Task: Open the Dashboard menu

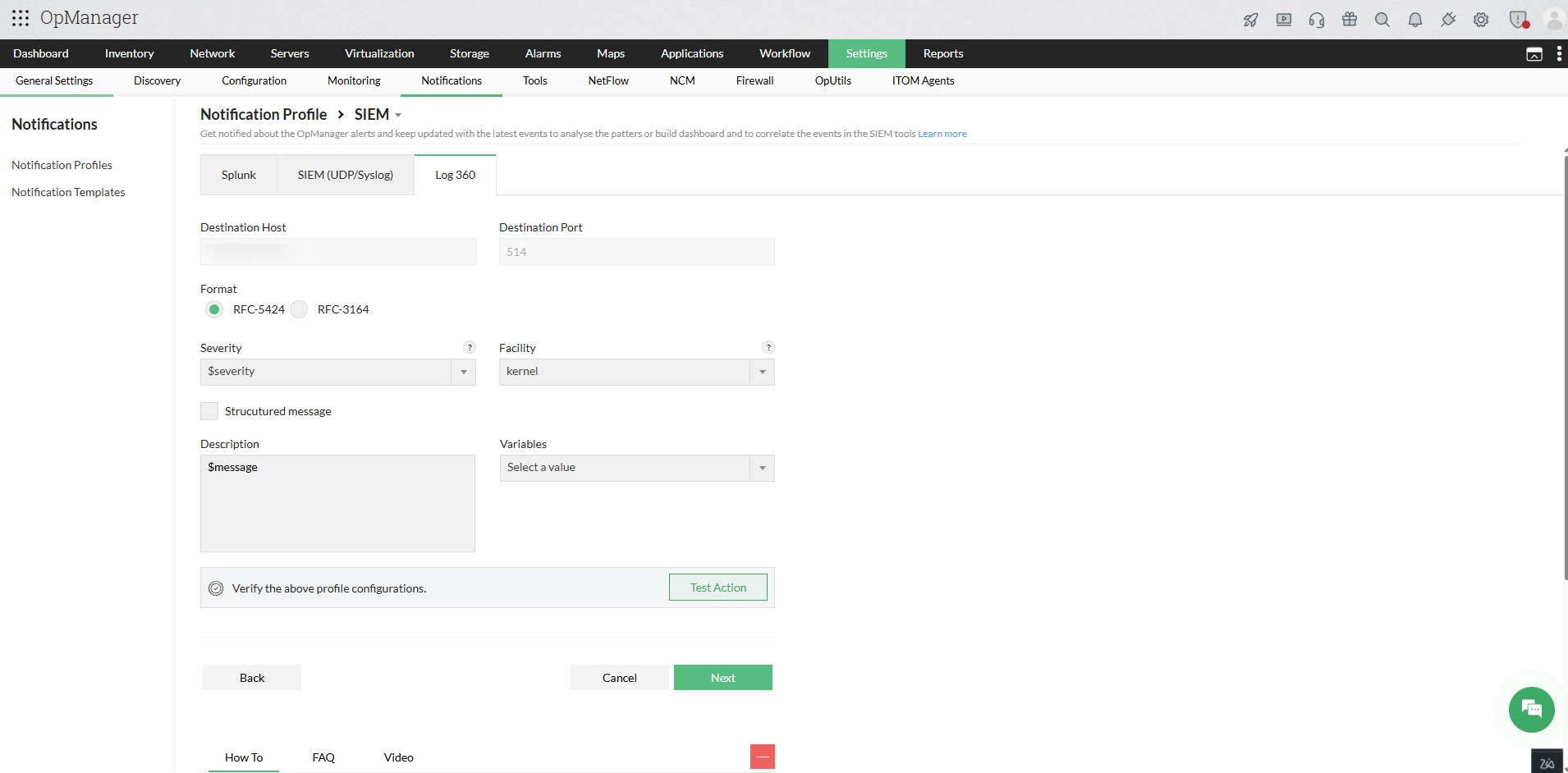Action: click(41, 53)
